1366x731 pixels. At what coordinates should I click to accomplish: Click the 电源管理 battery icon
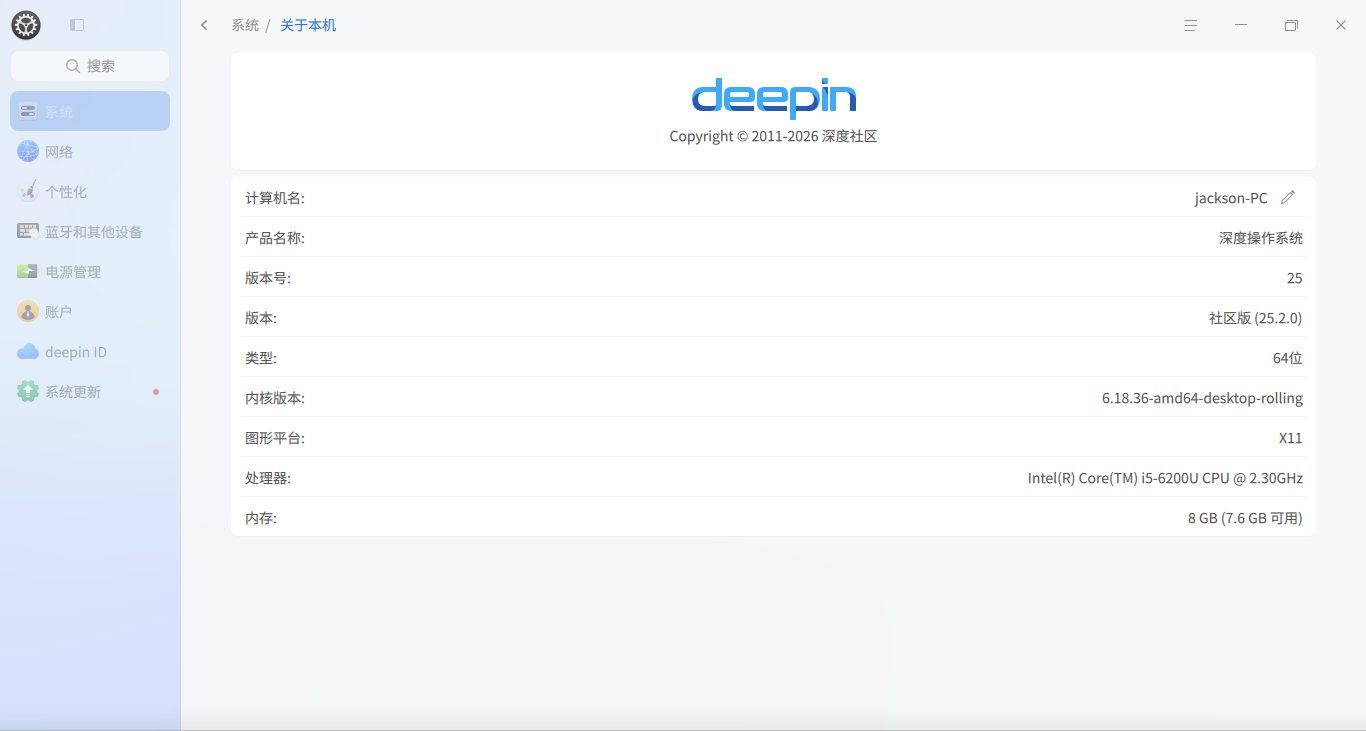(28, 271)
